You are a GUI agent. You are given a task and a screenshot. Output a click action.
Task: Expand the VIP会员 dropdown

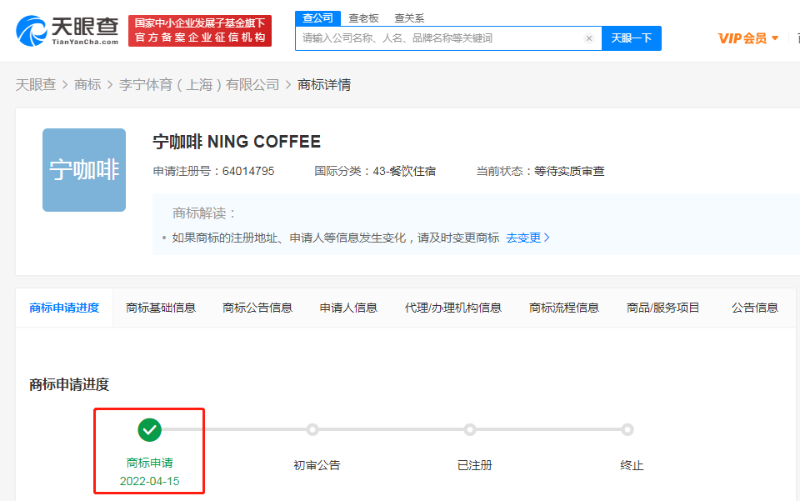tap(748, 38)
